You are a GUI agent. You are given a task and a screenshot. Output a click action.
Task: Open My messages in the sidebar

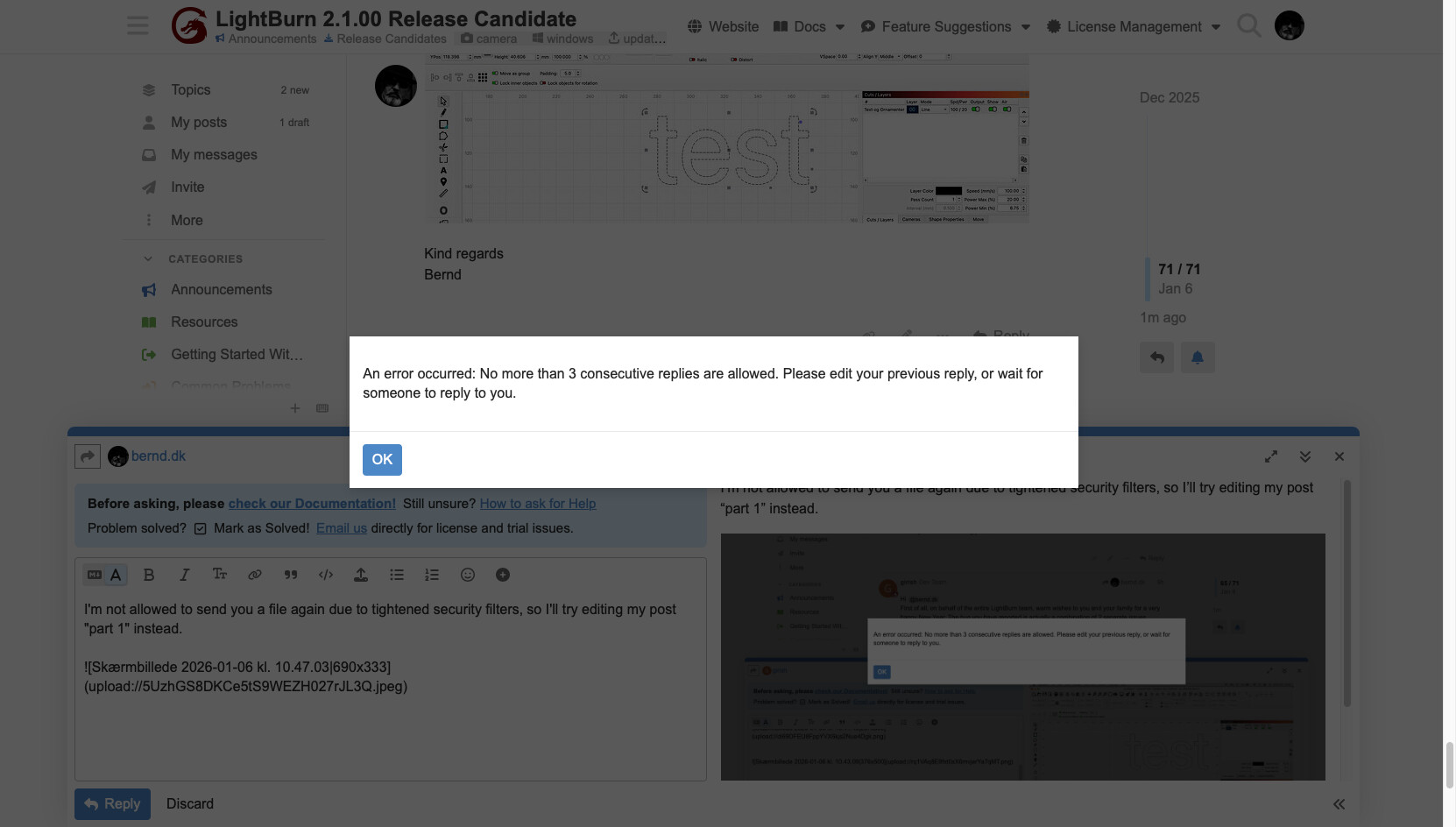point(214,154)
